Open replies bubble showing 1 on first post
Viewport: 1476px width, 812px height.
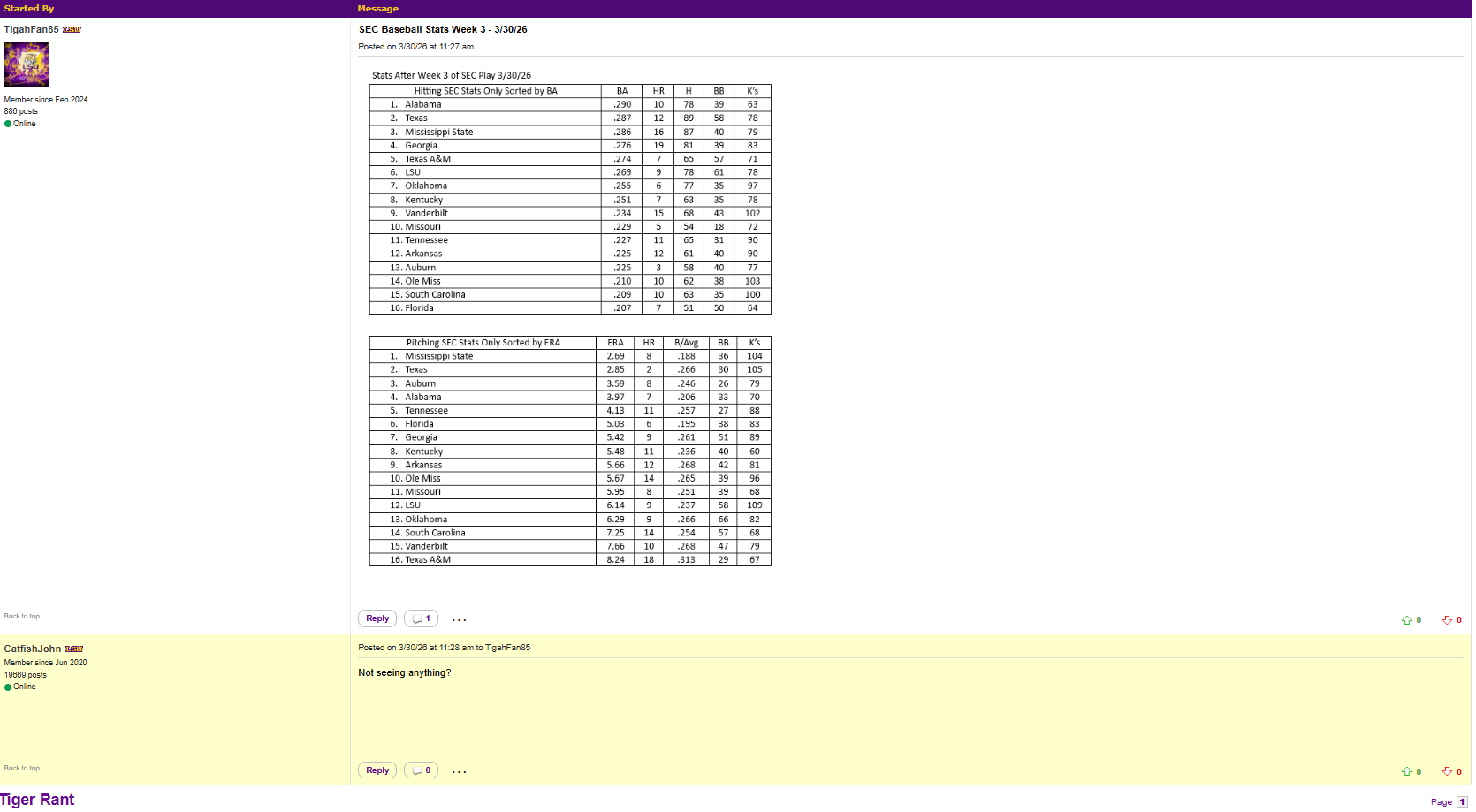[422, 618]
